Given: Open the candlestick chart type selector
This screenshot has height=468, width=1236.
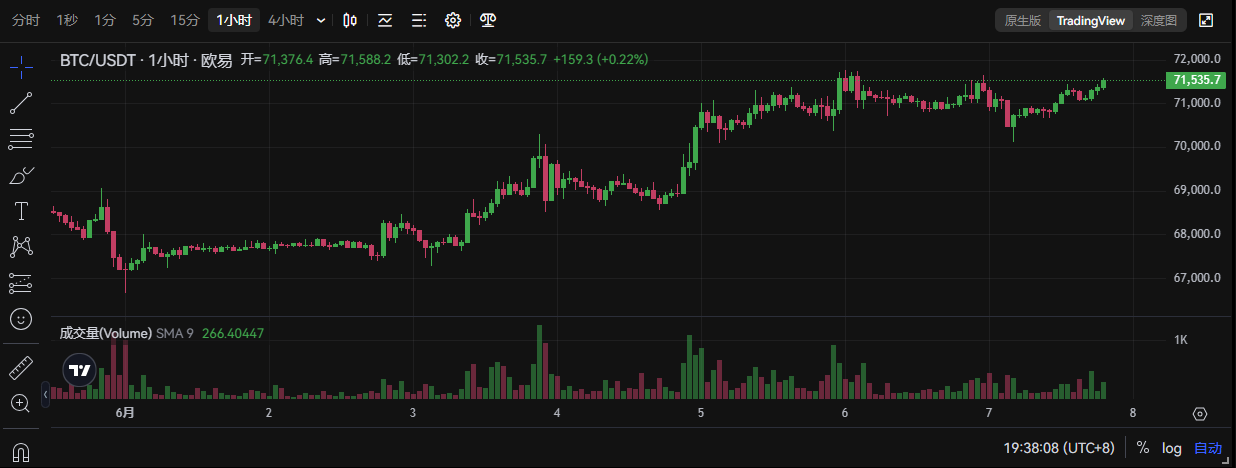Looking at the screenshot, I should tap(349, 20).
